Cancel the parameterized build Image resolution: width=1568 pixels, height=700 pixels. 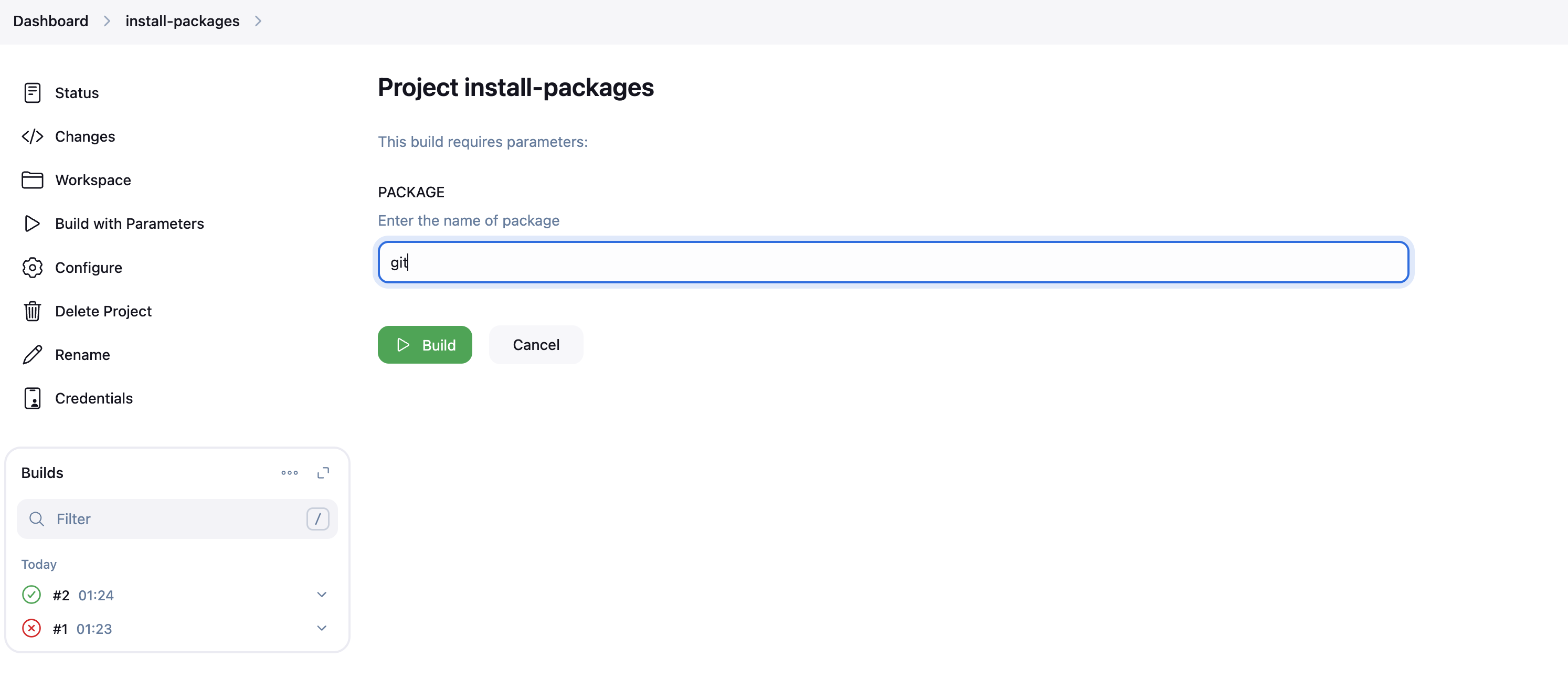(x=536, y=345)
